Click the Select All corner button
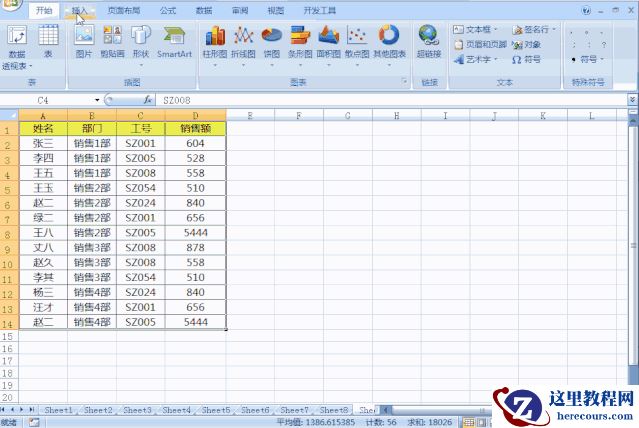 (x=9, y=115)
